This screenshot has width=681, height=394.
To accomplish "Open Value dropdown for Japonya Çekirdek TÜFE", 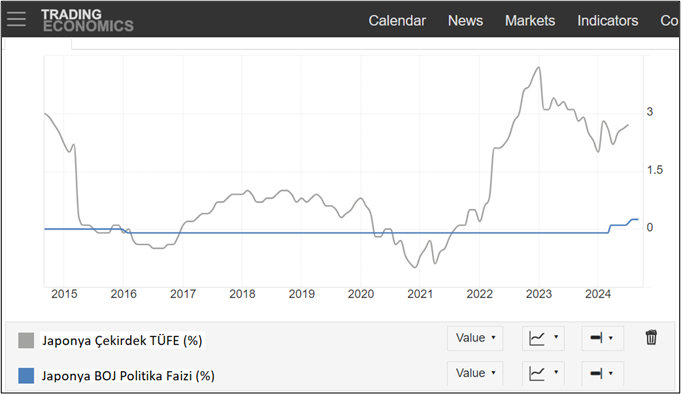I will (475, 338).
